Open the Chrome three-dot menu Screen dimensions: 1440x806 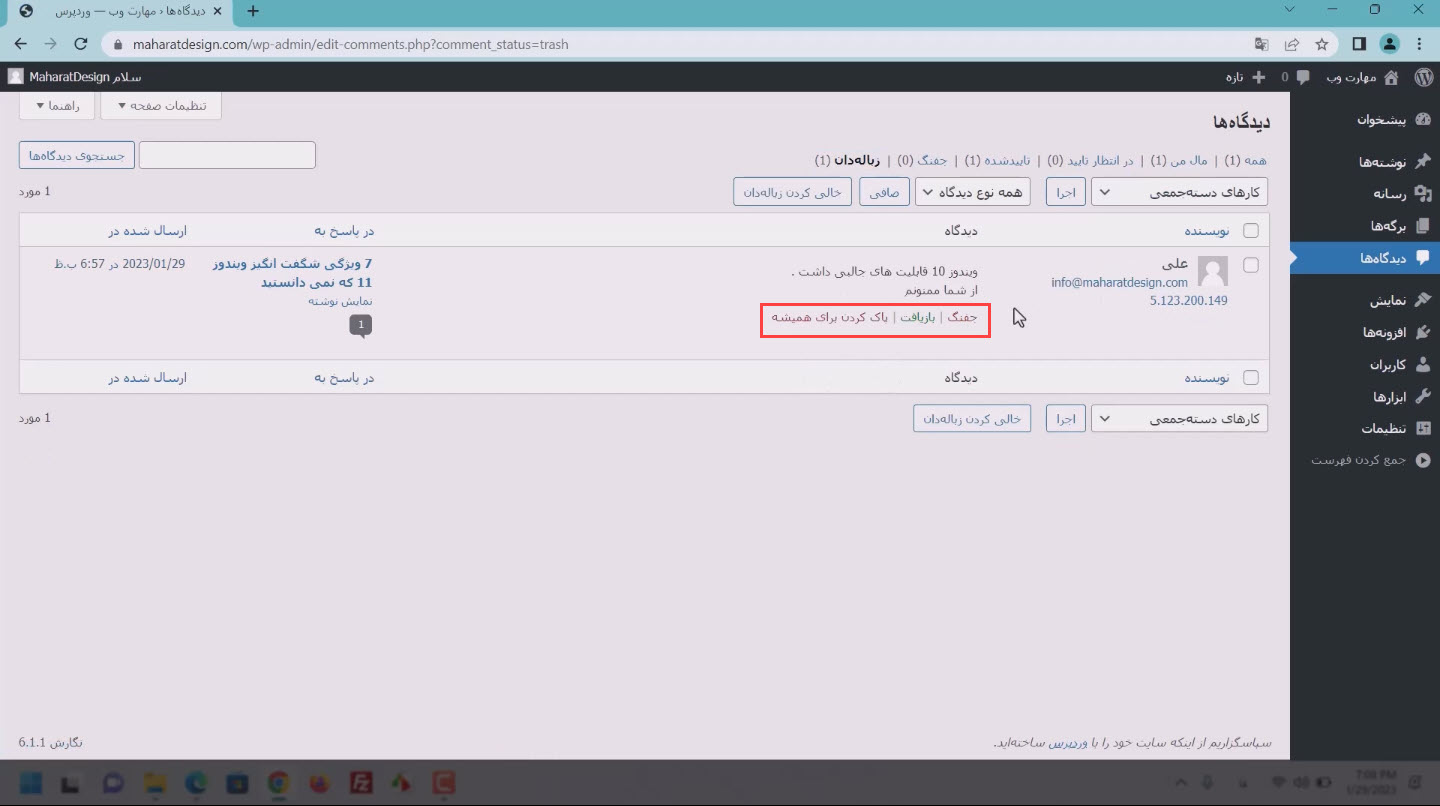tap(1420, 44)
